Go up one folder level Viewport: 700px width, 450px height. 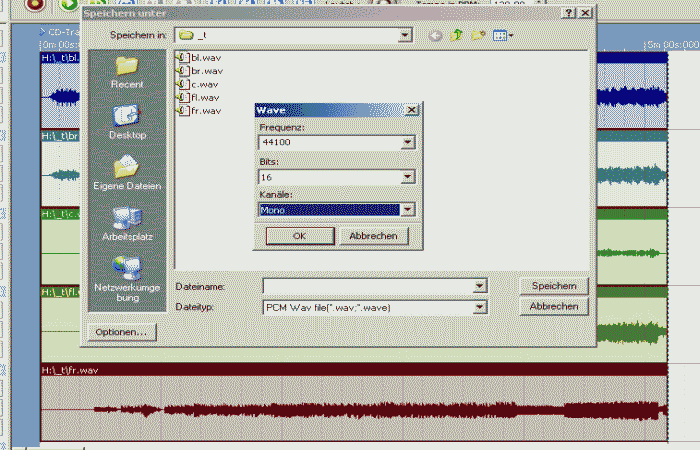click(457, 35)
